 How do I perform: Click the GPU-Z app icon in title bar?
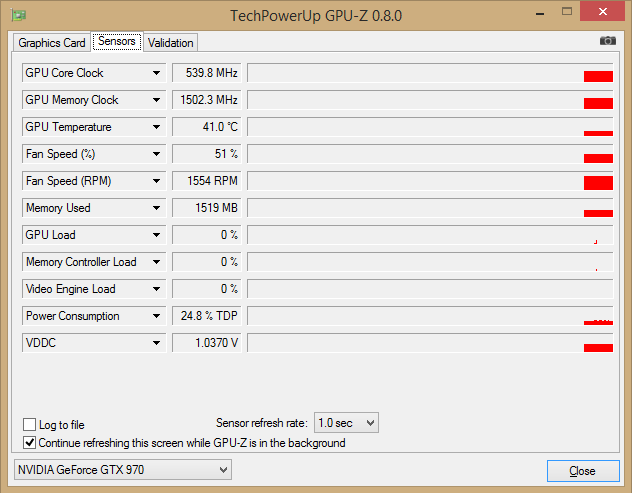coord(19,15)
